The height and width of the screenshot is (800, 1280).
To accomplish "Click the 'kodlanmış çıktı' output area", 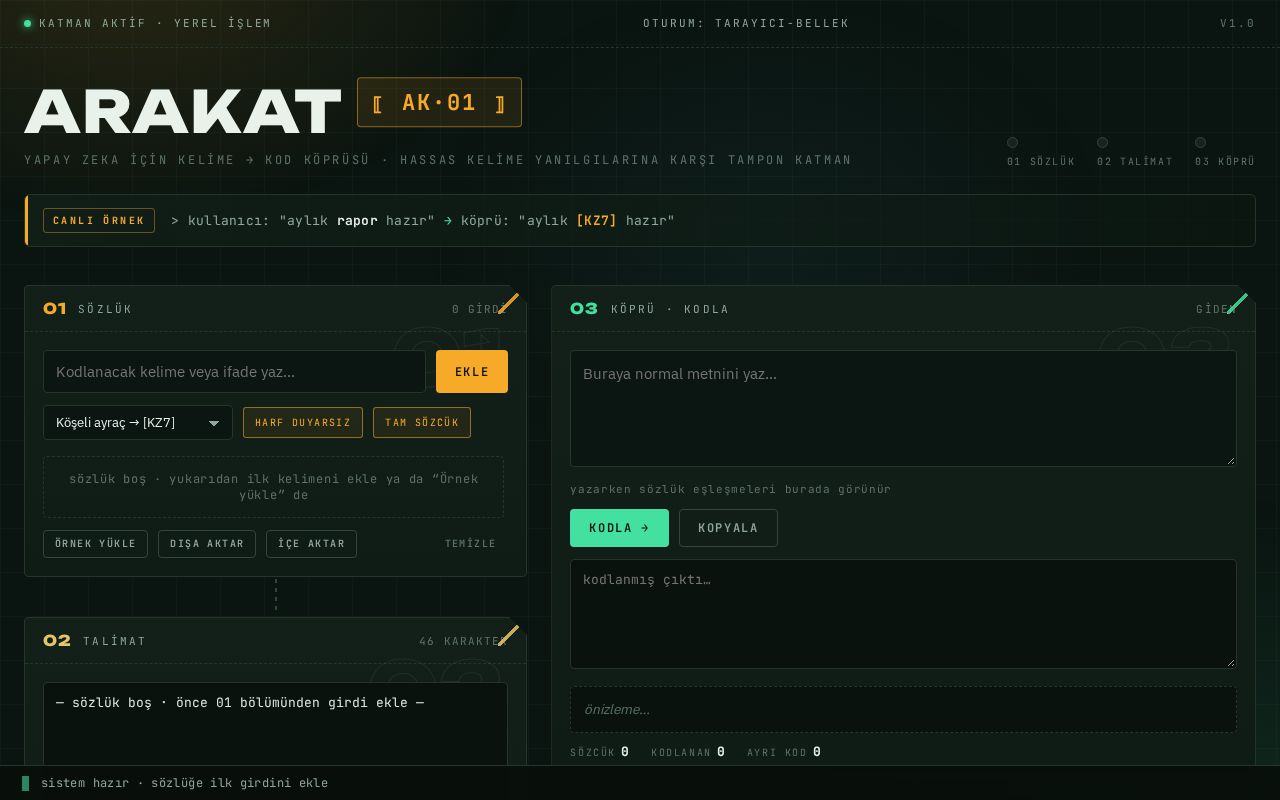I will (x=903, y=614).
